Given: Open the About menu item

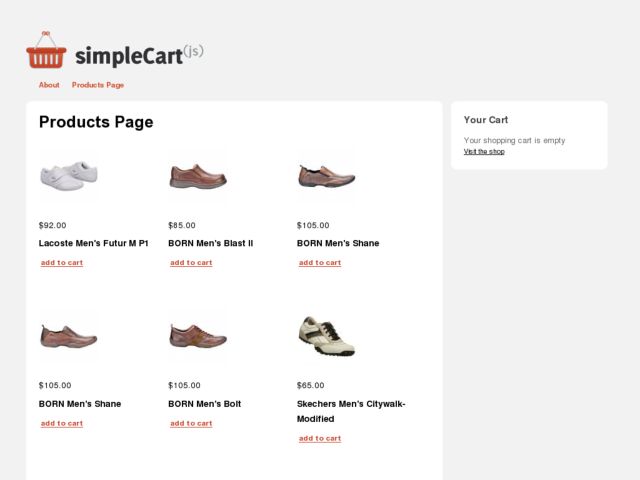Looking at the screenshot, I should [x=49, y=85].
